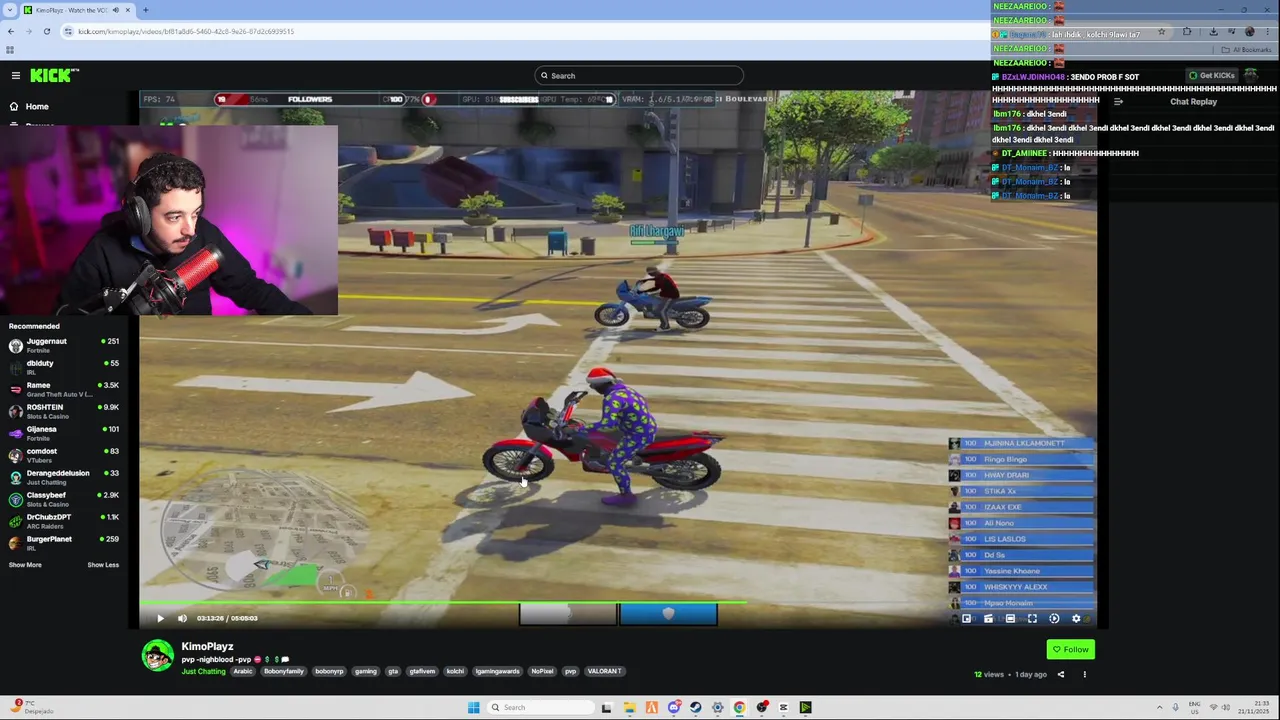Open the Juggernaut recommended channel
Image resolution: width=1280 pixels, height=720 pixels.
coord(65,345)
